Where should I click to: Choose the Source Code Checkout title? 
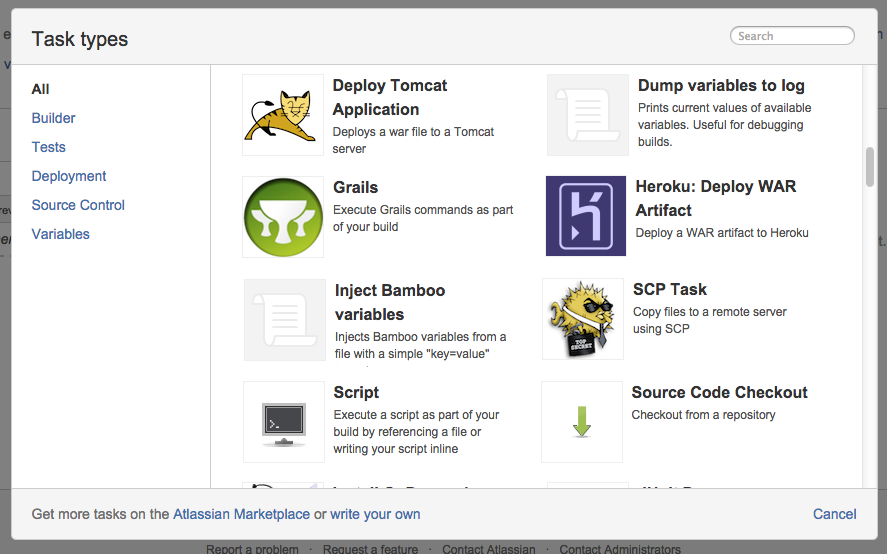[720, 393]
